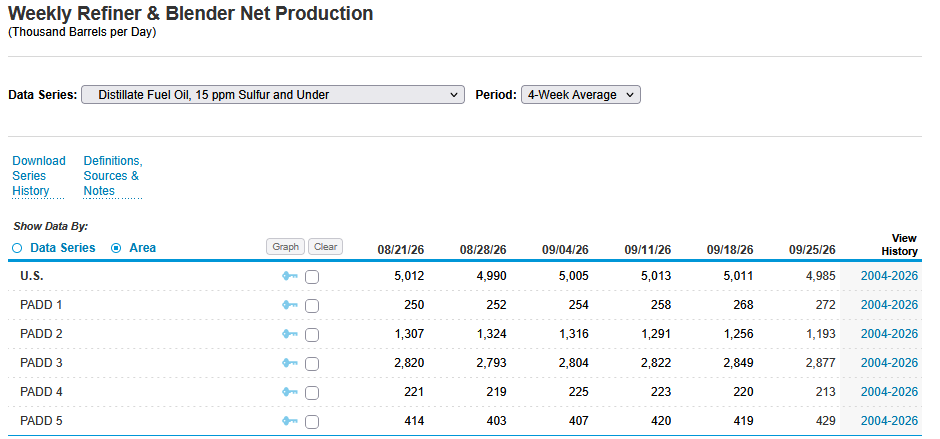The width and height of the screenshot is (940, 439).
Task: Toggle the PADD 5 row graph checkbox
Action: pyautogui.click(x=312, y=422)
